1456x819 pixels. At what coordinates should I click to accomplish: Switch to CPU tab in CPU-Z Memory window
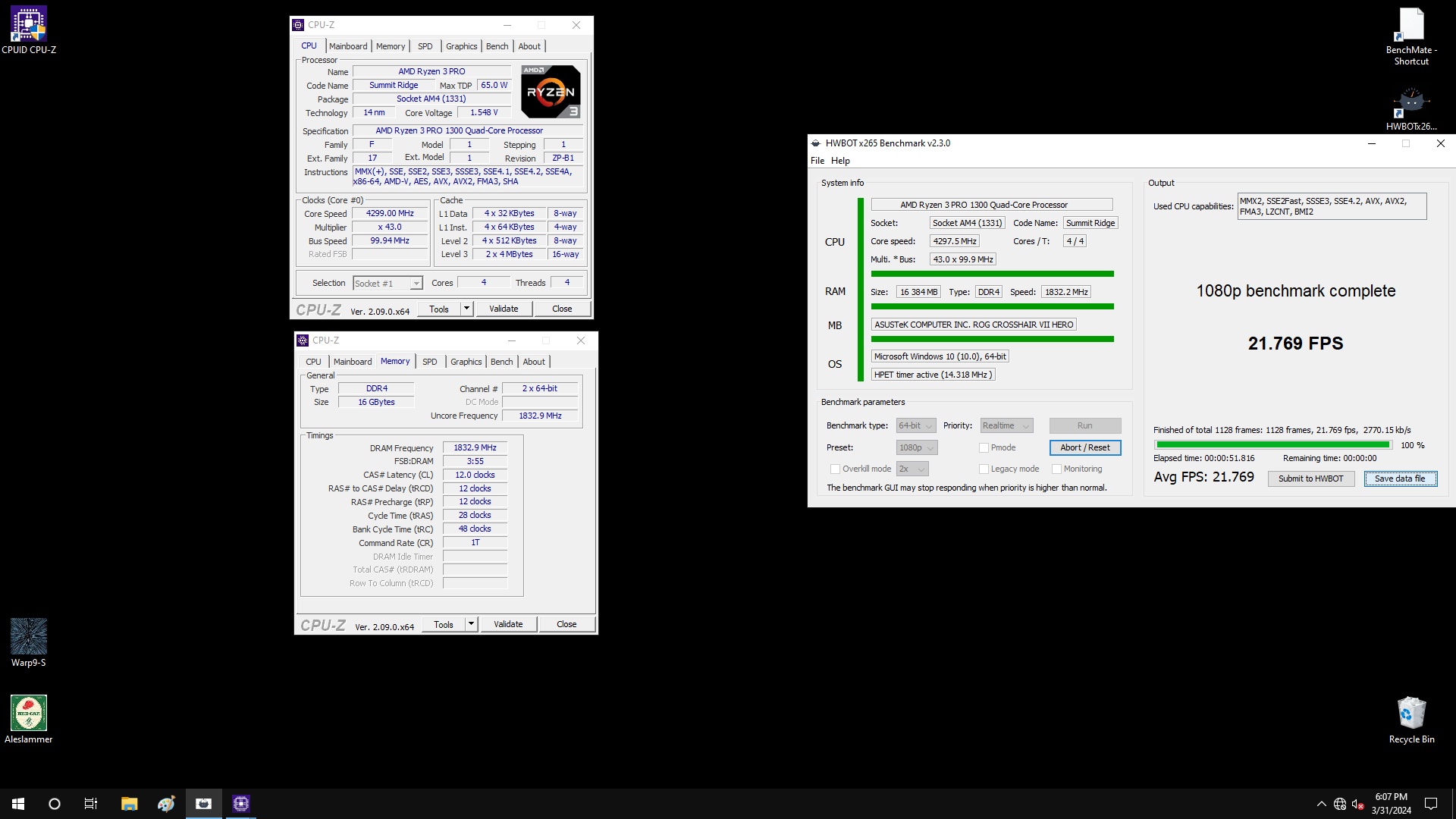(x=313, y=362)
